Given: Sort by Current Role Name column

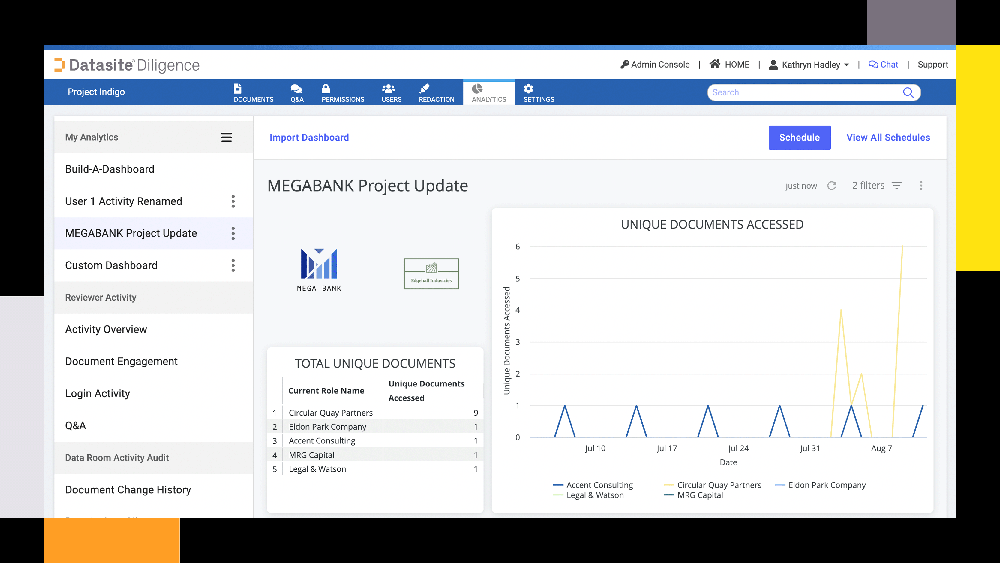Looking at the screenshot, I should (x=326, y=391).
